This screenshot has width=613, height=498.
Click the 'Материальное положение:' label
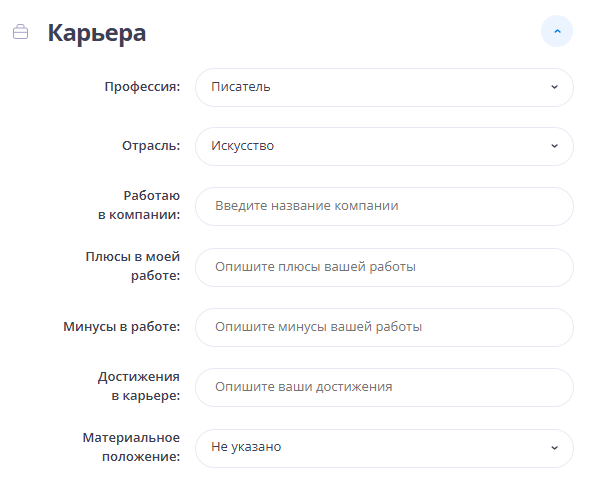click(x=131, y=447)
